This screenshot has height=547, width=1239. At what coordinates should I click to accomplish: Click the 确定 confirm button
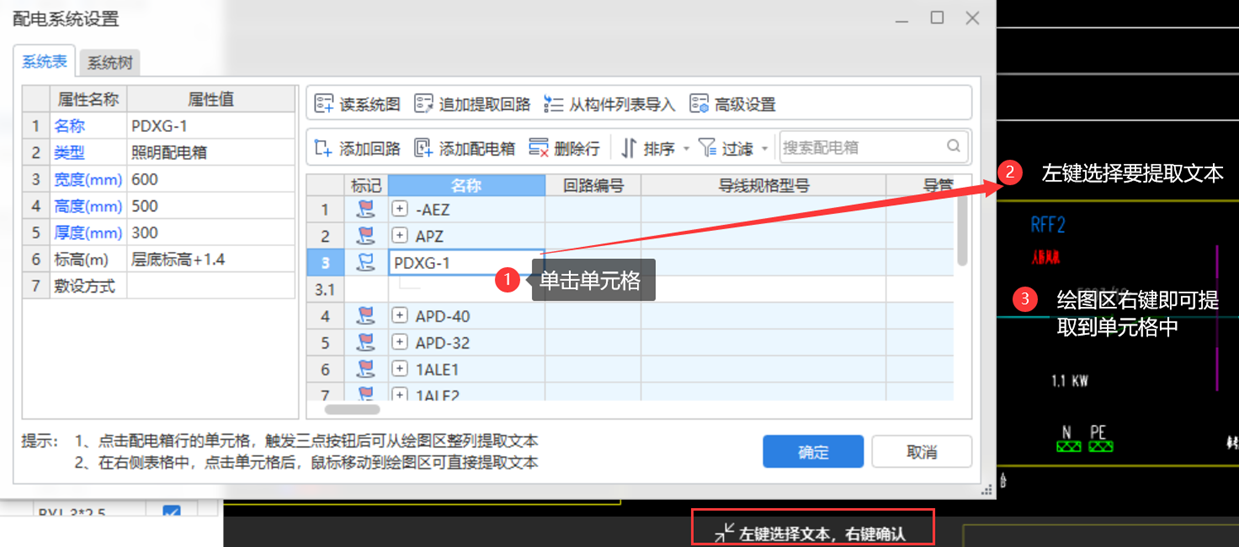[812, 452]
